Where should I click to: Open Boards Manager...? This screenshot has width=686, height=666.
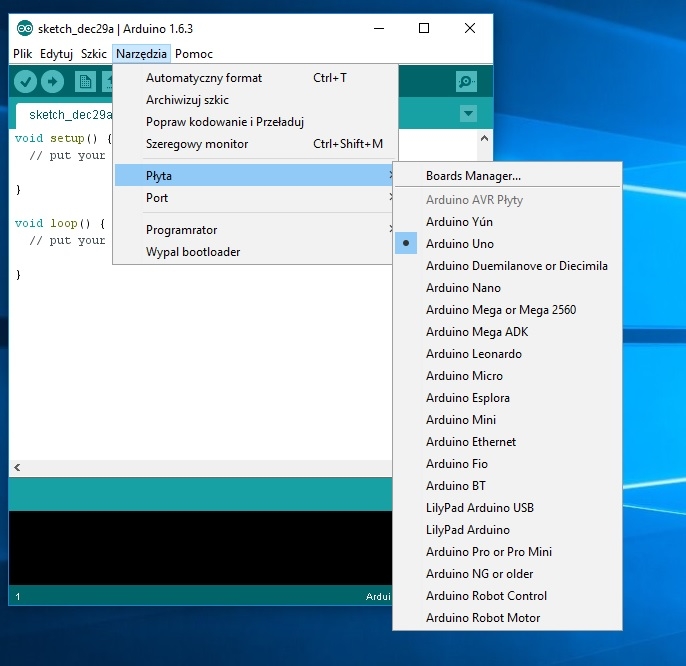point(508,175)
